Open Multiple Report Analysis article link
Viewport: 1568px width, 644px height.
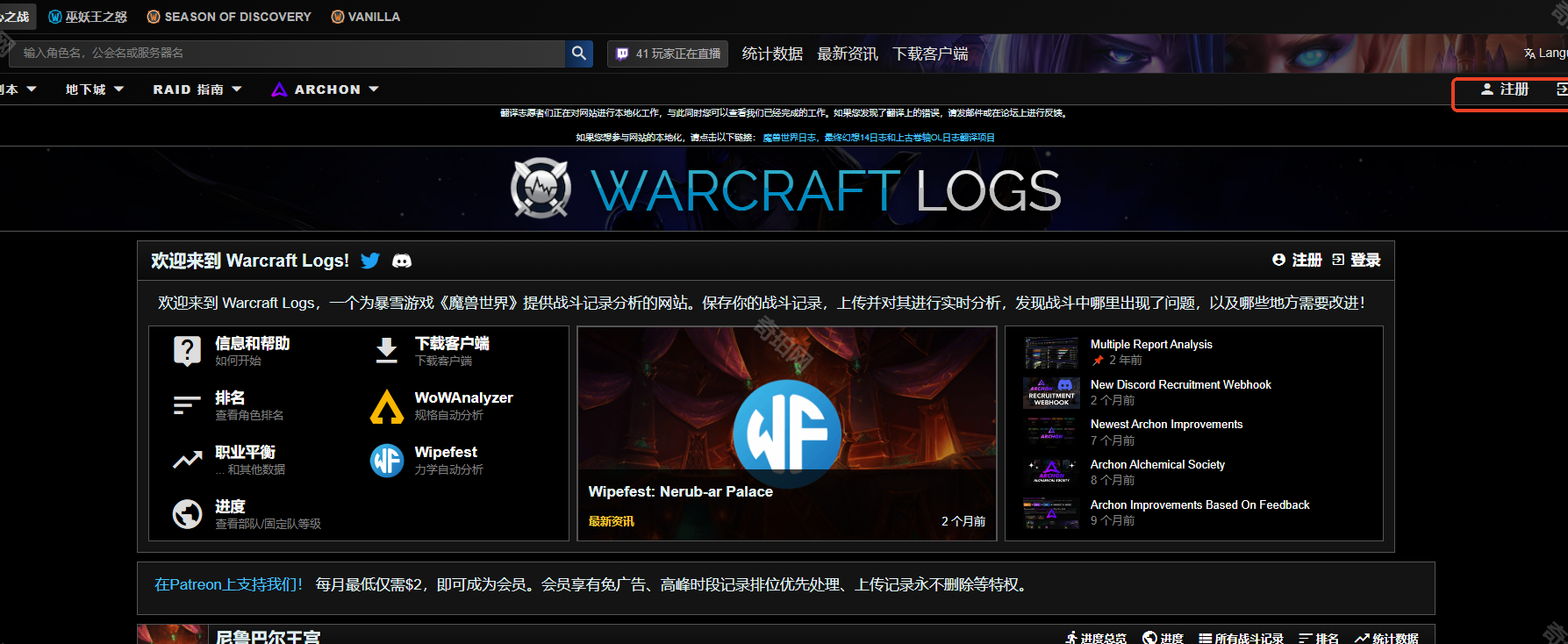point(1151,344)
